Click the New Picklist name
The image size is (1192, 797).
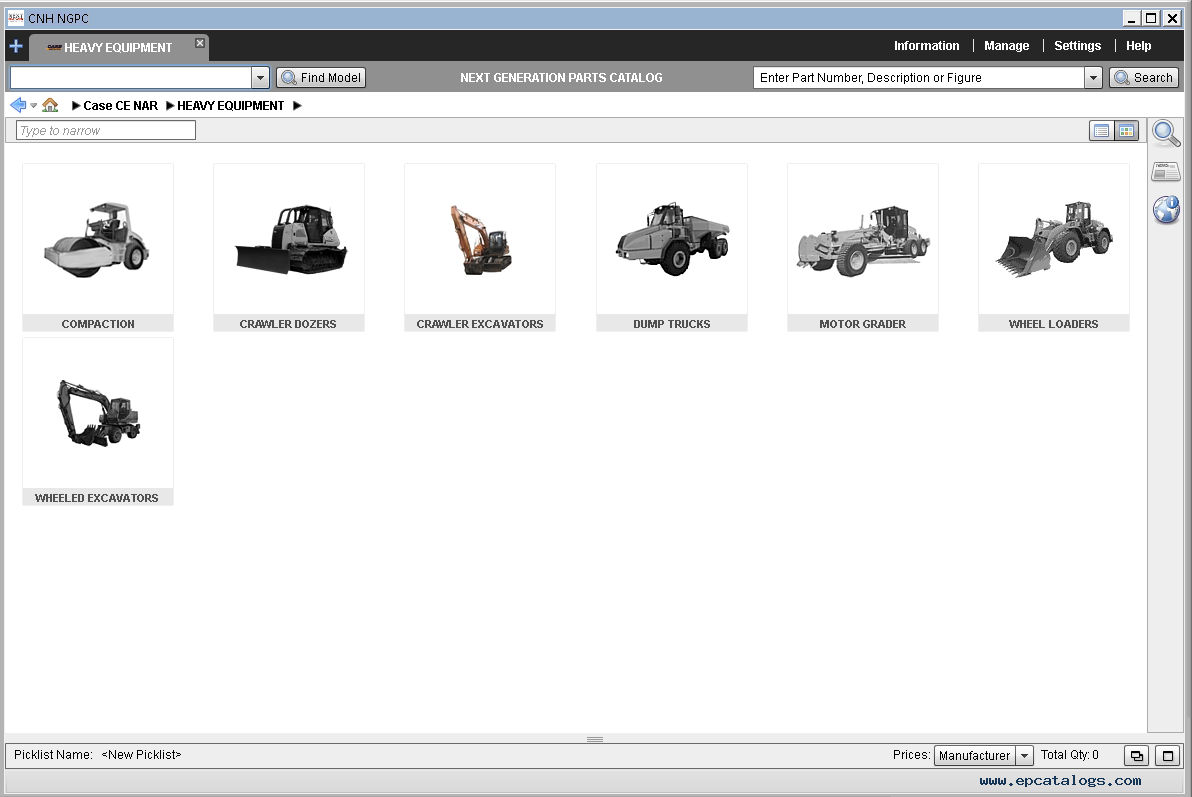[141, 754]
